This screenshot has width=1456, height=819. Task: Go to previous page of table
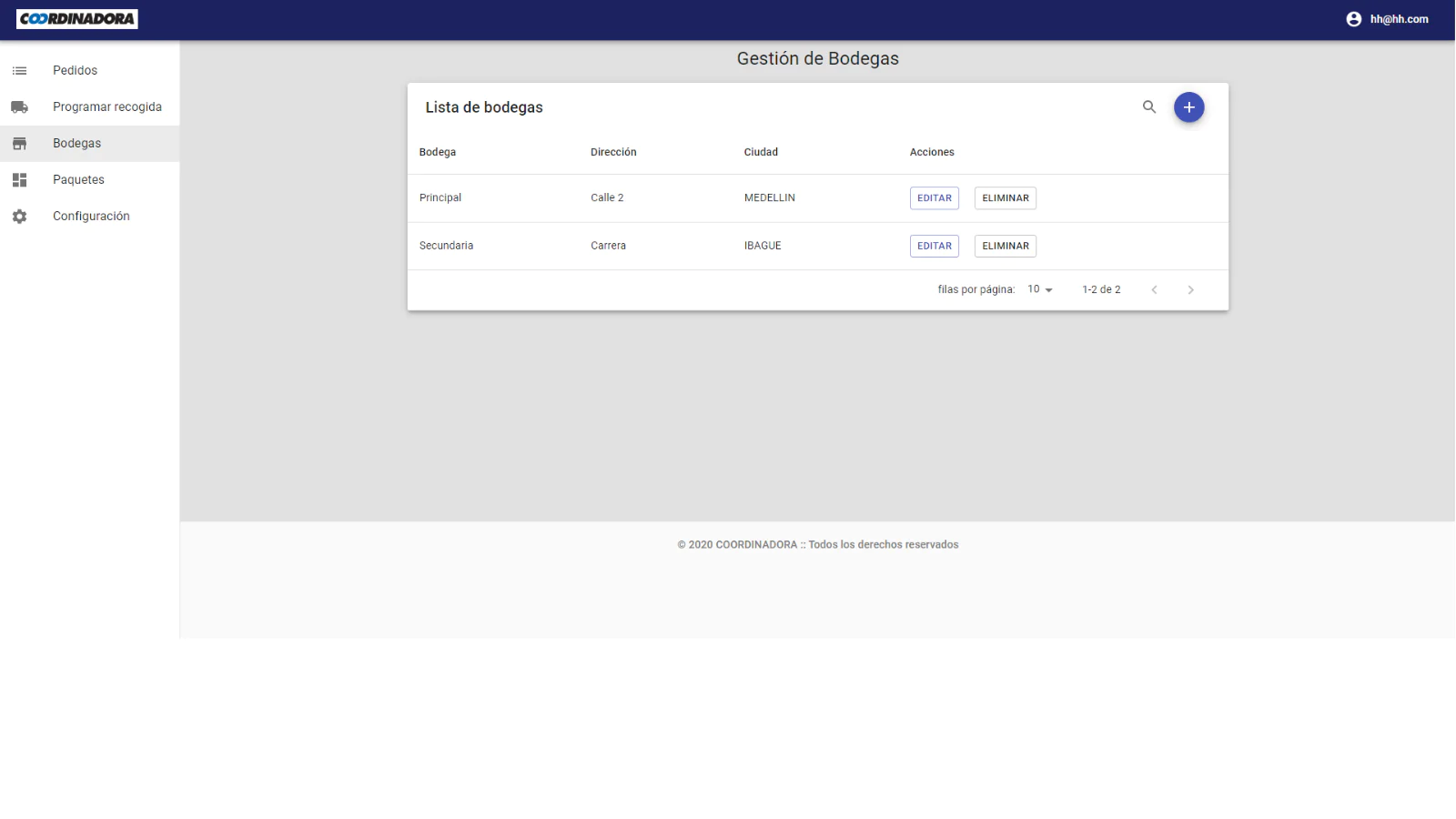pos(1154,289)
